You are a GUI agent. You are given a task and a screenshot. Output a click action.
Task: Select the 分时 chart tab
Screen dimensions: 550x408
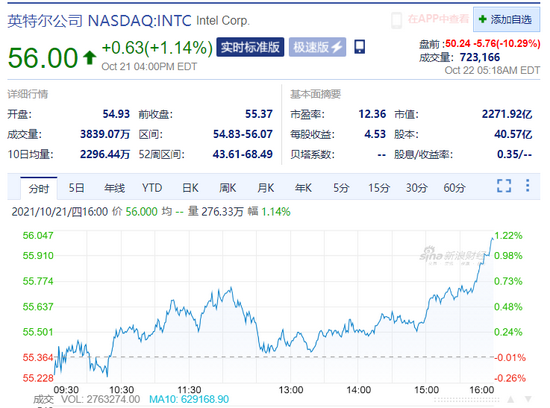click(39, 188)
